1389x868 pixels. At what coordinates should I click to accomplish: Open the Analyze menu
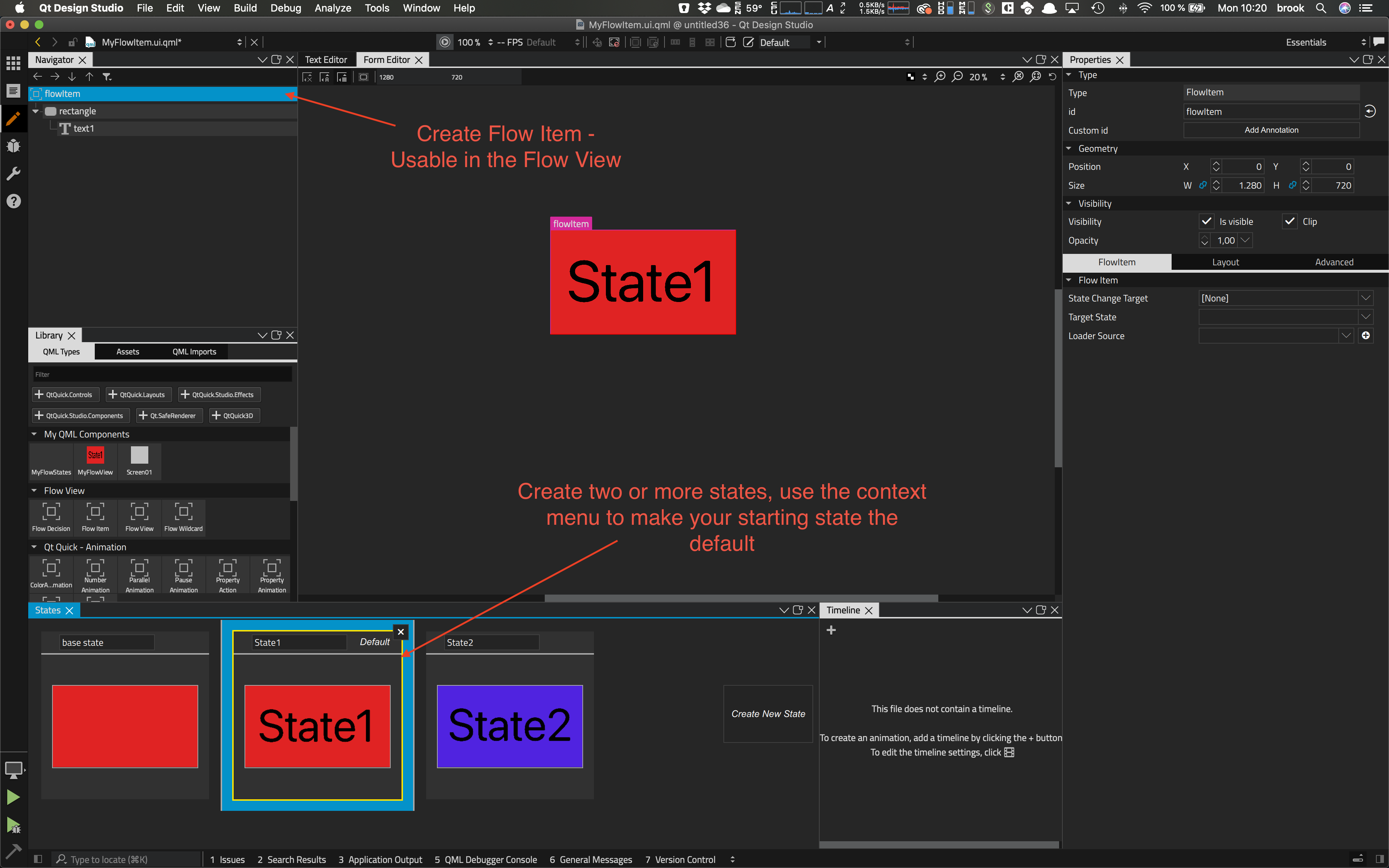(x=332, y=8)
